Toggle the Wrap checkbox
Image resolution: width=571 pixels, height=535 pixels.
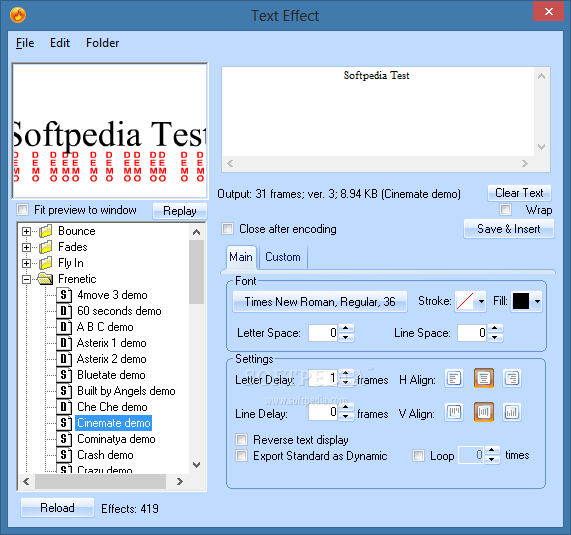(x=505, y=209)
